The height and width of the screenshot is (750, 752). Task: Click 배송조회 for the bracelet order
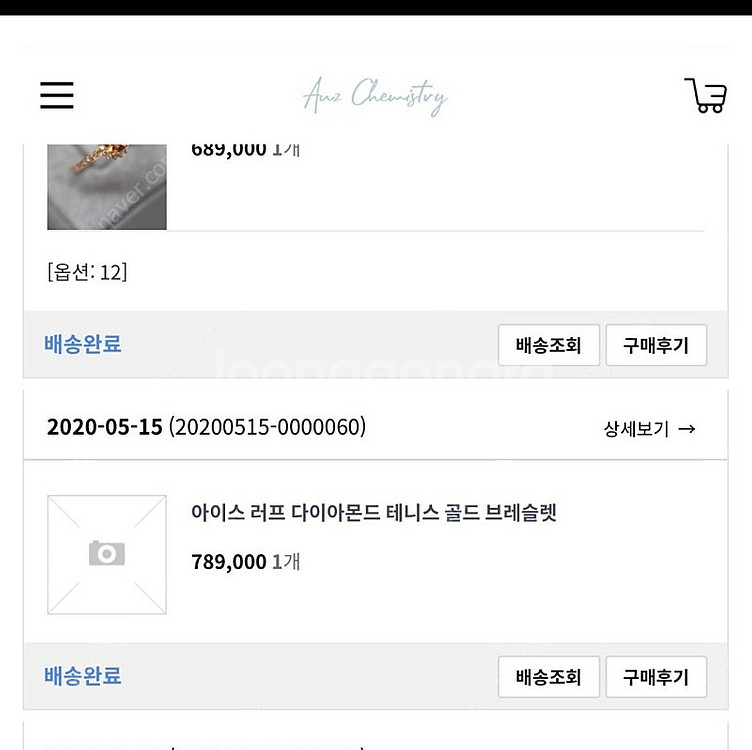[x=549, y=677]
